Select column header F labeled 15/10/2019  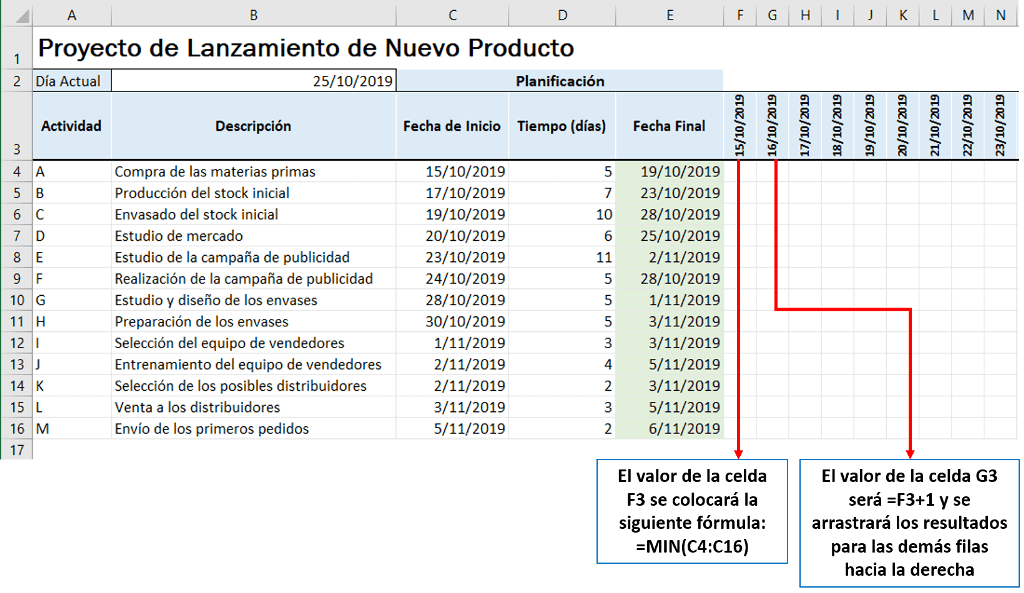click(x=740, y=15)
